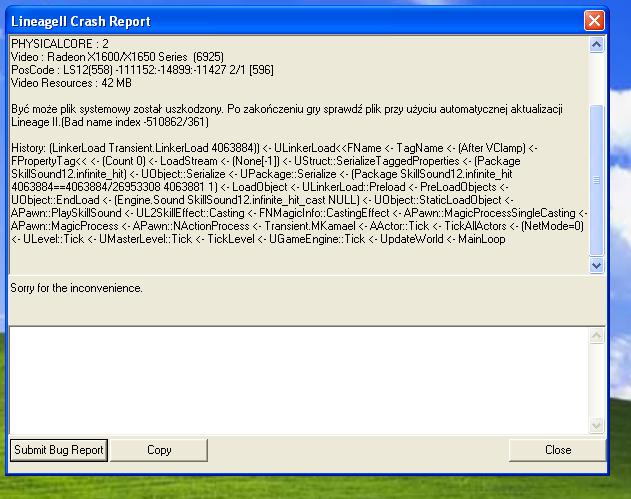Copy the crash report text
Screen dimensions: 631x499
click(159, 450)
